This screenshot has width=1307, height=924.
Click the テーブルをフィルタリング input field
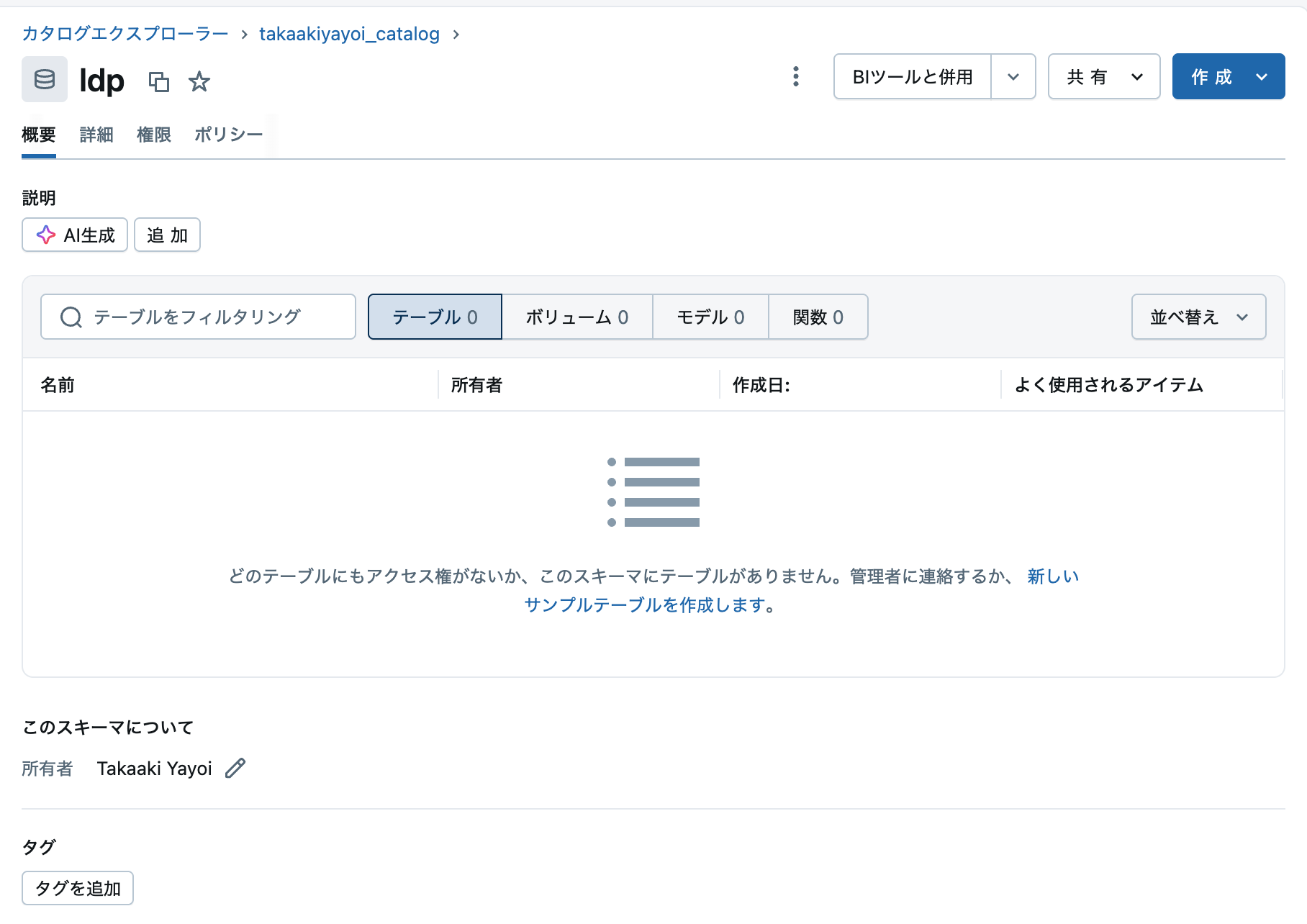click(202, 317)
